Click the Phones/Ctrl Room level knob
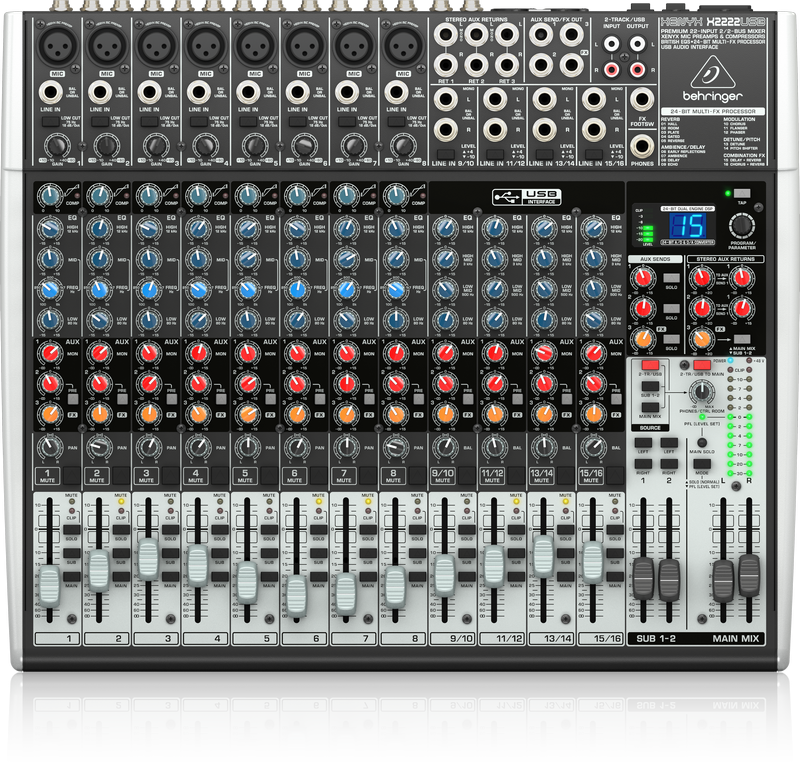800x763 pixels. (x=702, y=393)
